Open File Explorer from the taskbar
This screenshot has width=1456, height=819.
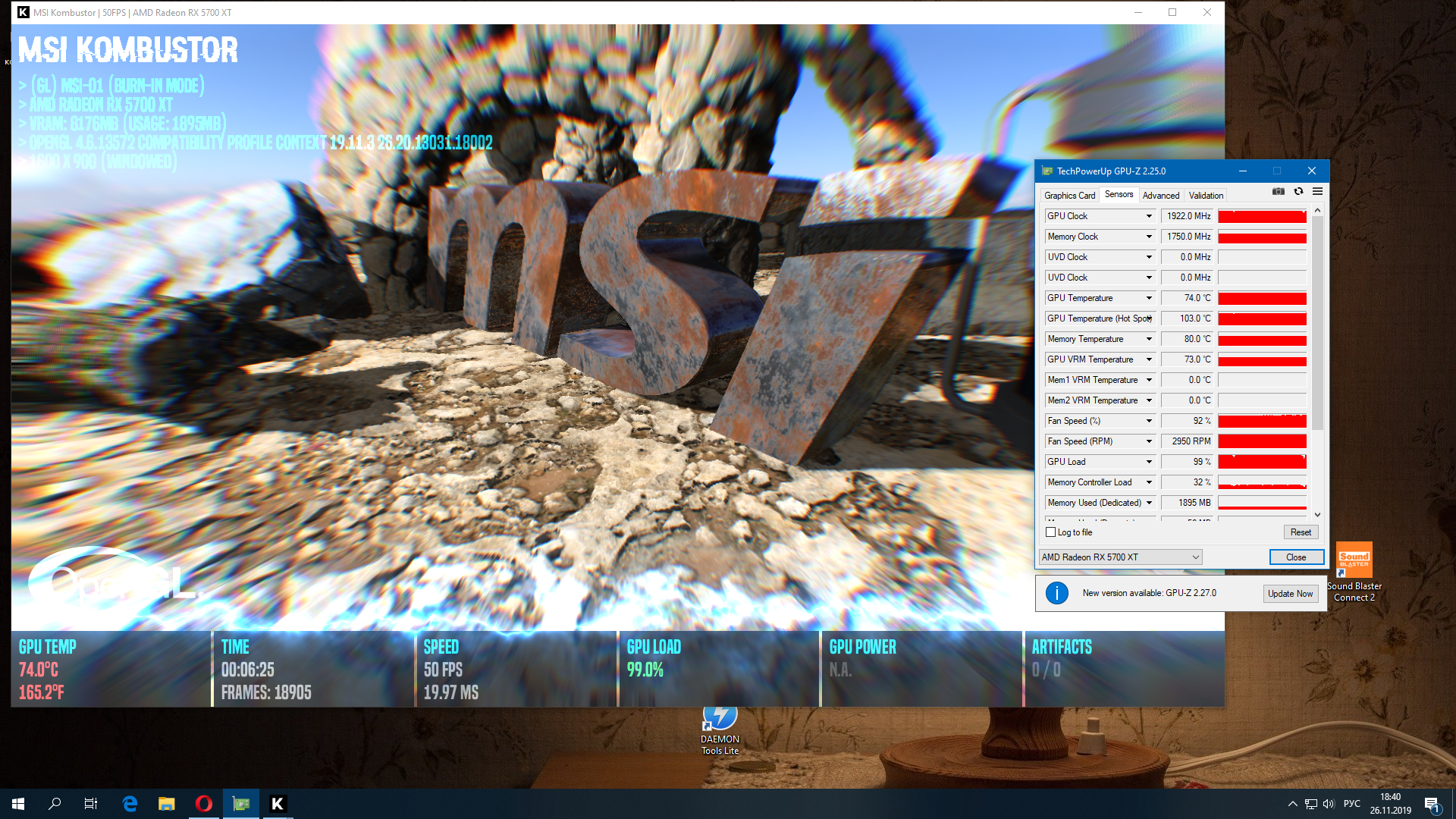coord(166,804)
